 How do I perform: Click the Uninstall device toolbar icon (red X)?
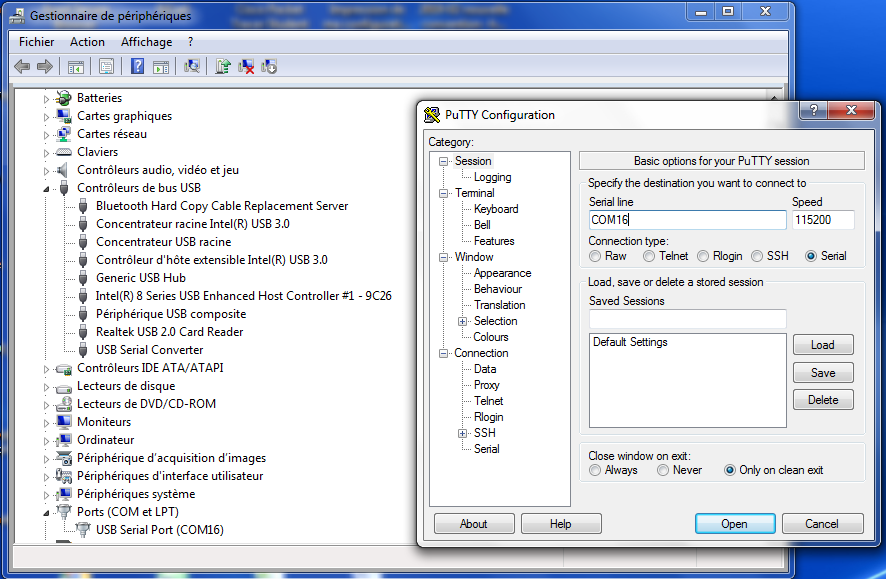246,67
